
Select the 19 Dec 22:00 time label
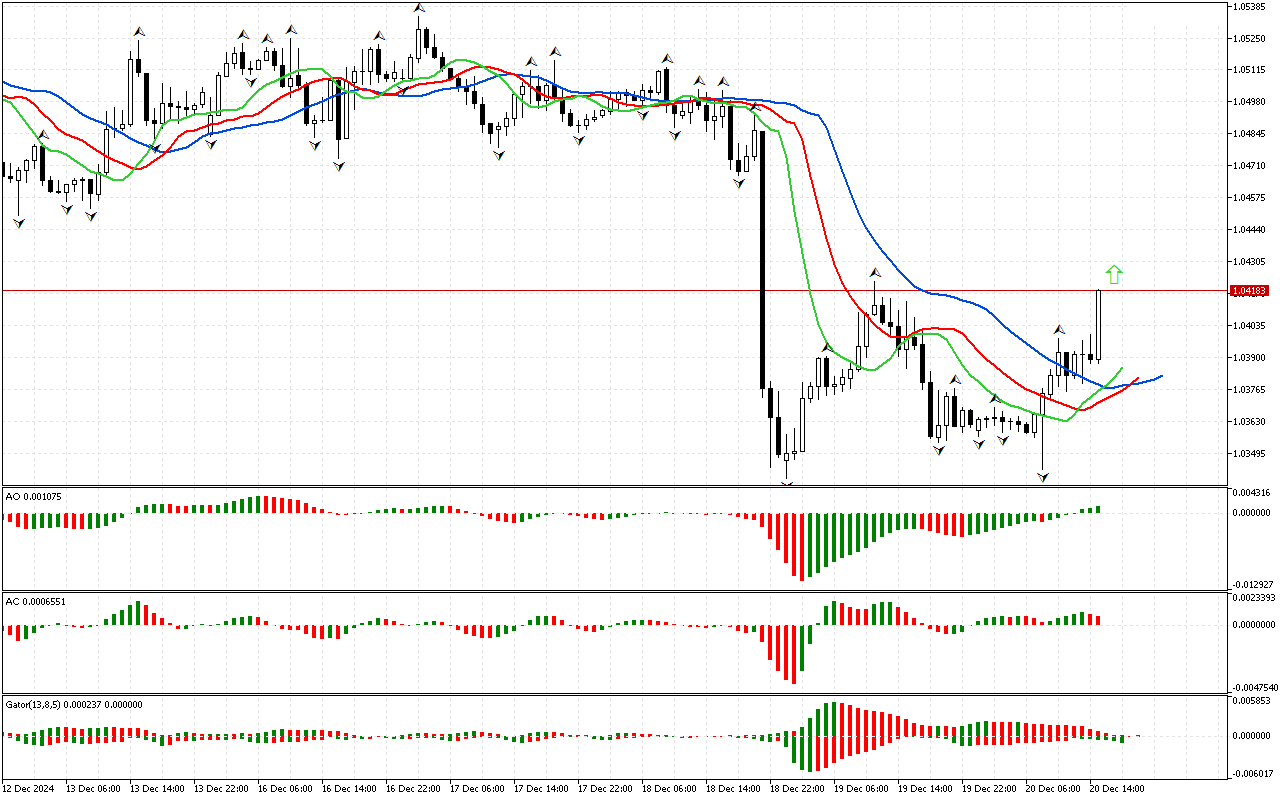click(989, 789)
